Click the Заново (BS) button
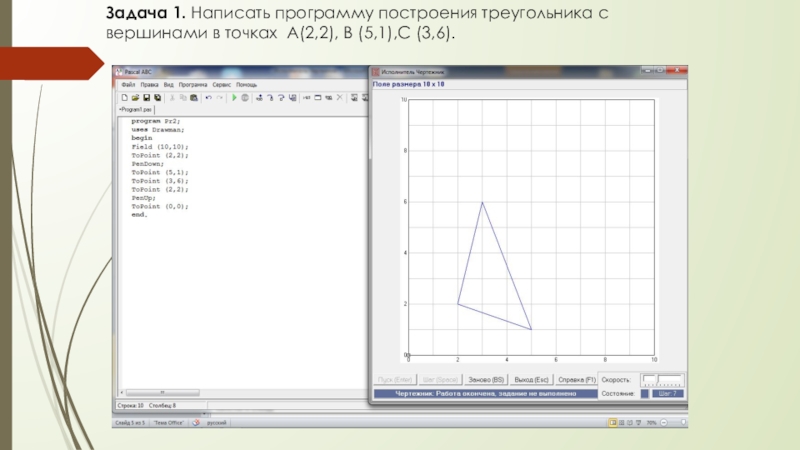Screen dimensions: 800x450 click(486, 380)
